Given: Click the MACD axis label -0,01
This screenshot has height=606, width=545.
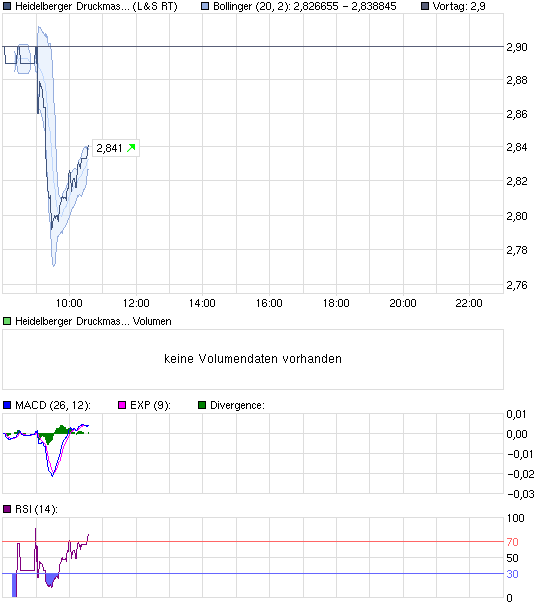Looking at the screenshot, I should pyautogui.click(x=521, y=454).
